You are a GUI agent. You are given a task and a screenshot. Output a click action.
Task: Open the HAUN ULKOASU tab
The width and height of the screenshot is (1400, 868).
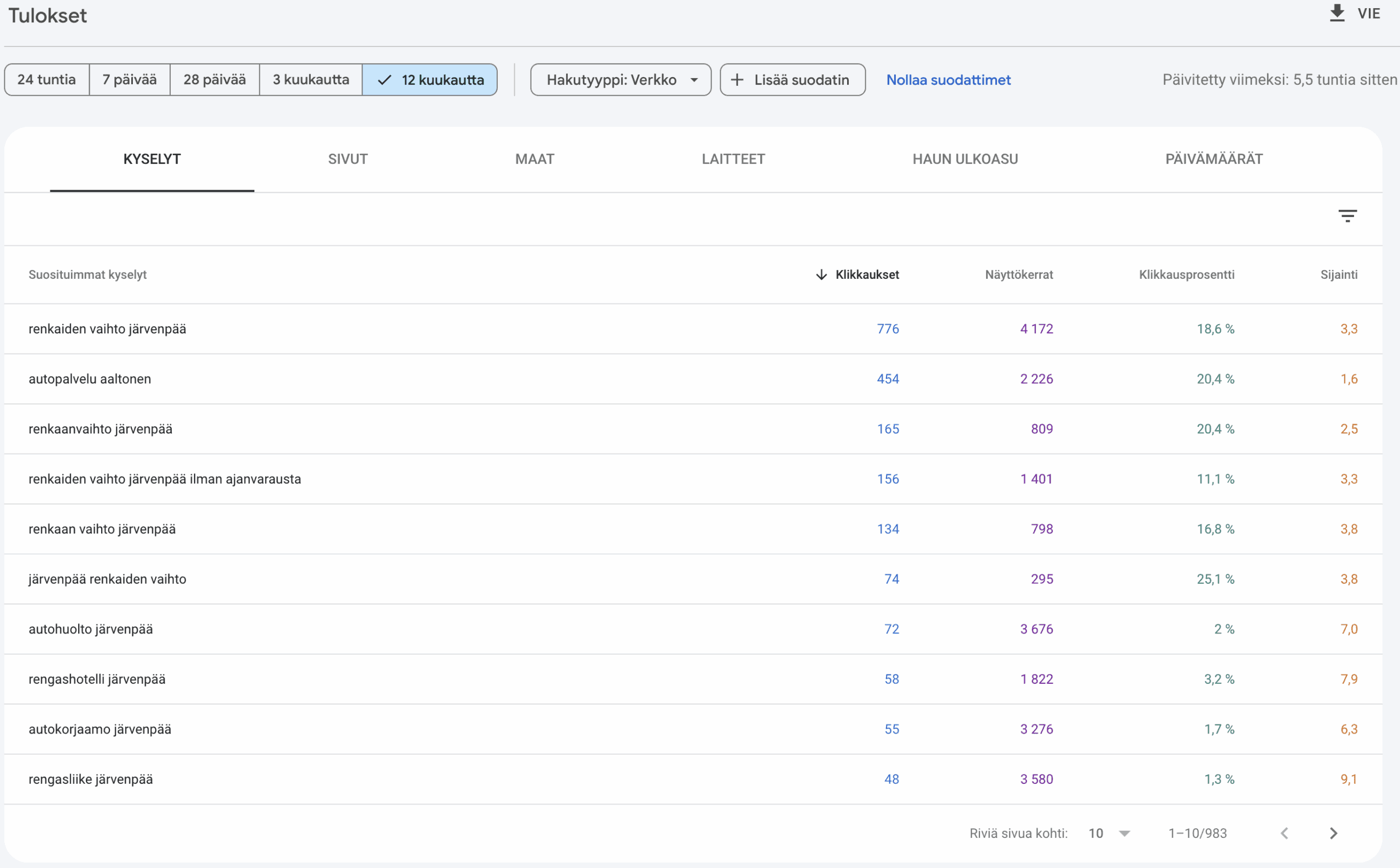(965, 159)
